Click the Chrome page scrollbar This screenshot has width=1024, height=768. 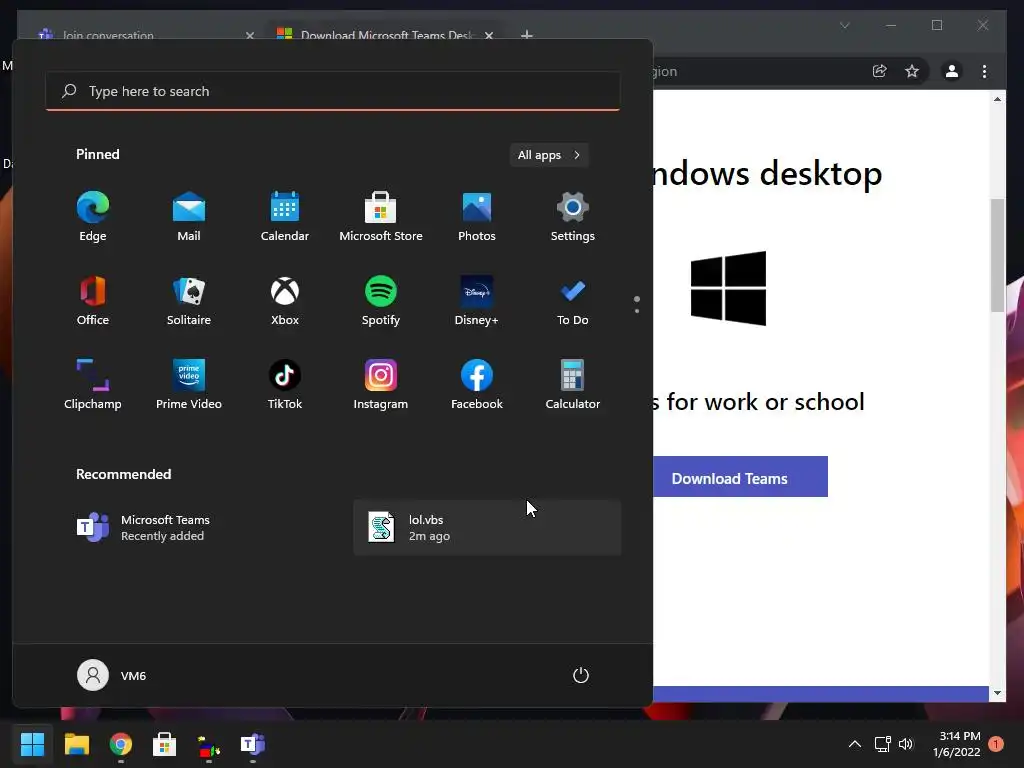click(x=997, y=255)
